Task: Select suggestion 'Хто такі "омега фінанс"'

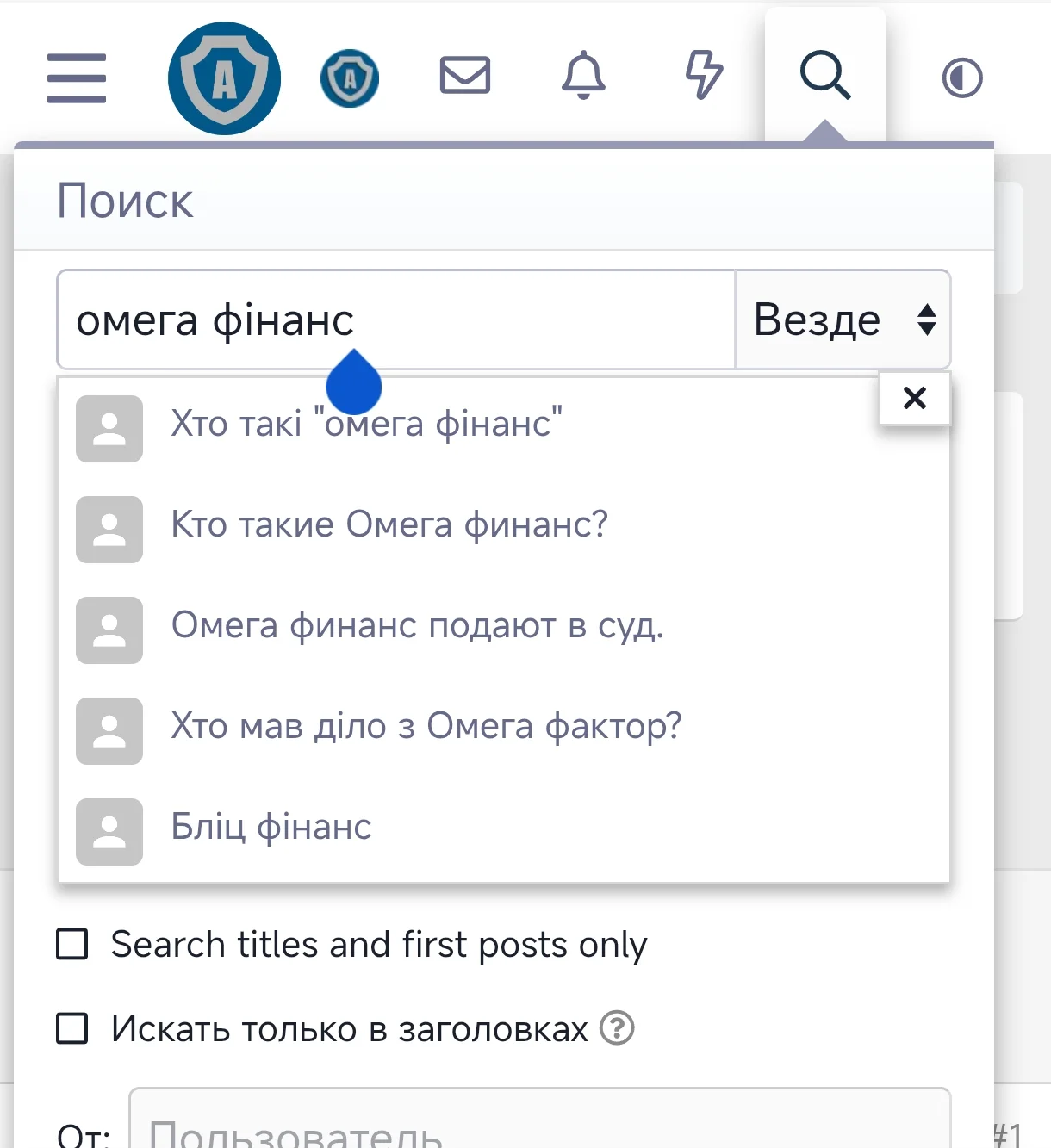Action: coord(364,424)
